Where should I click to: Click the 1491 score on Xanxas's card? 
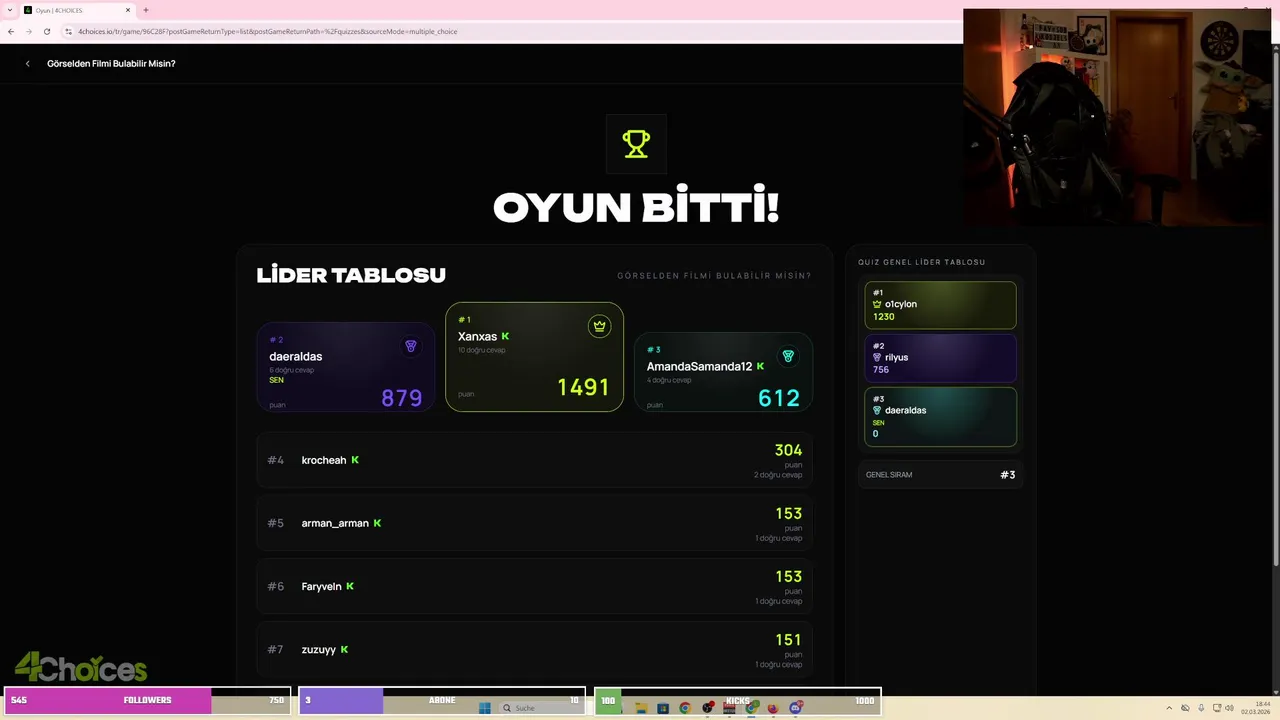click(583, 388)
